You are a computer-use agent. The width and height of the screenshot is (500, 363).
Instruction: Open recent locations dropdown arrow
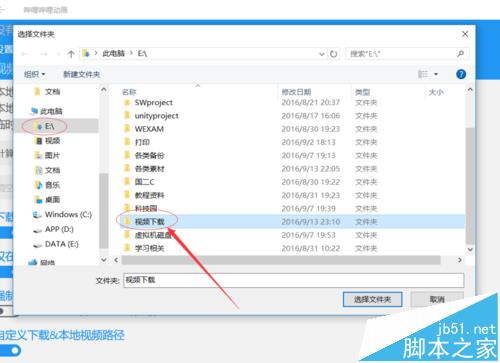click(58, 54)
